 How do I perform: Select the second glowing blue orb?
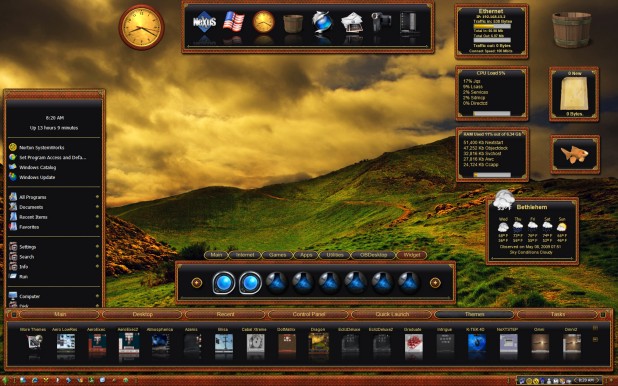[x=250, y=283]
